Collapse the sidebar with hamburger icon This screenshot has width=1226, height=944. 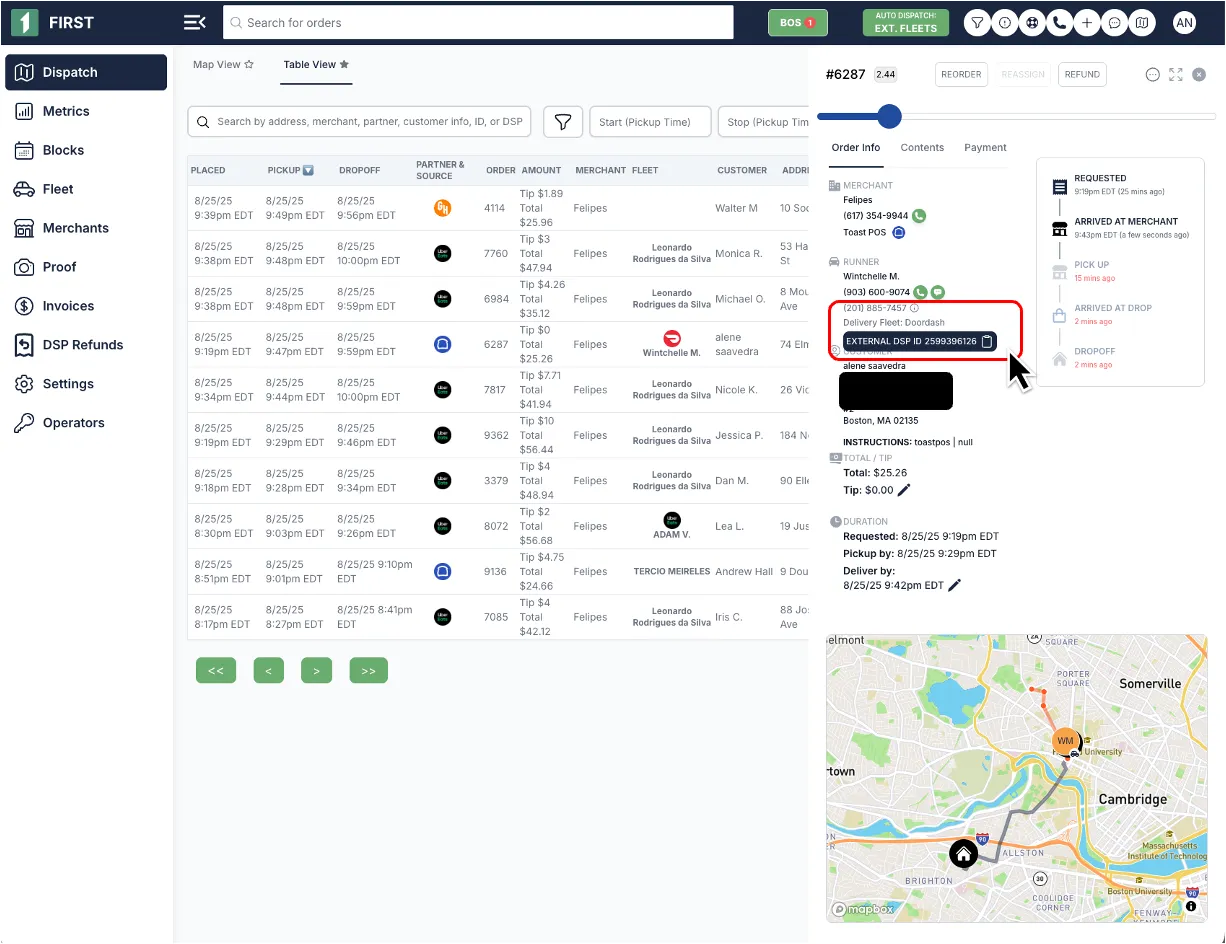(x=195, y=23)
